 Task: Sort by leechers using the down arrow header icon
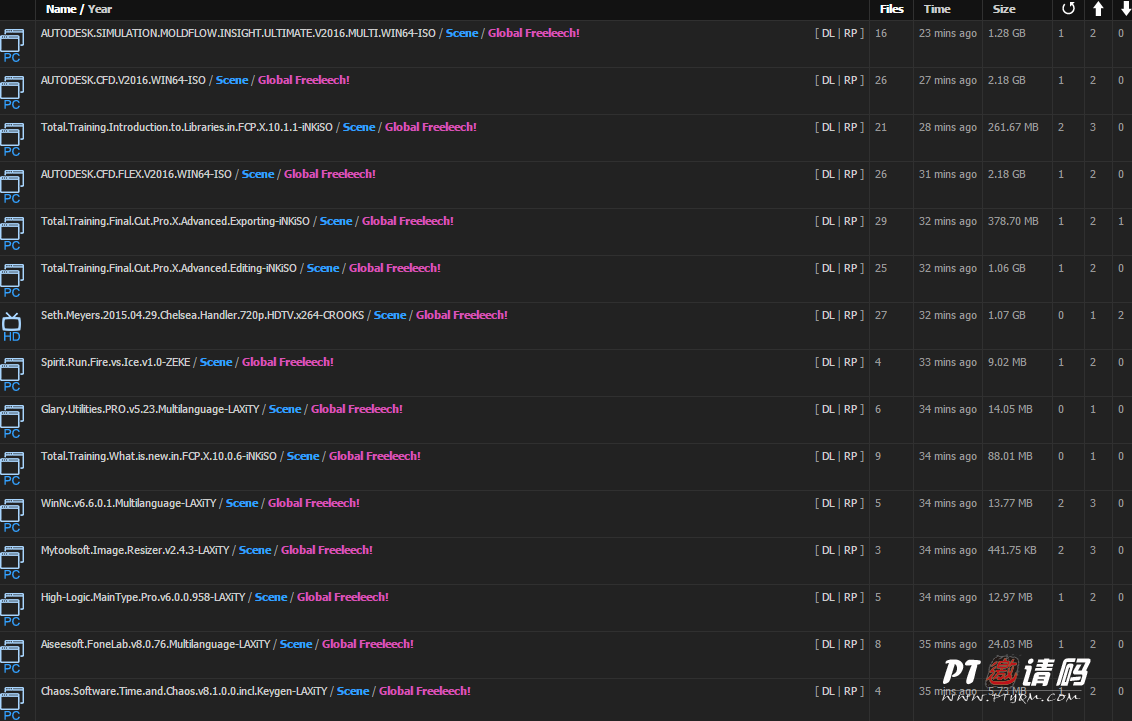pos(1125,9)
